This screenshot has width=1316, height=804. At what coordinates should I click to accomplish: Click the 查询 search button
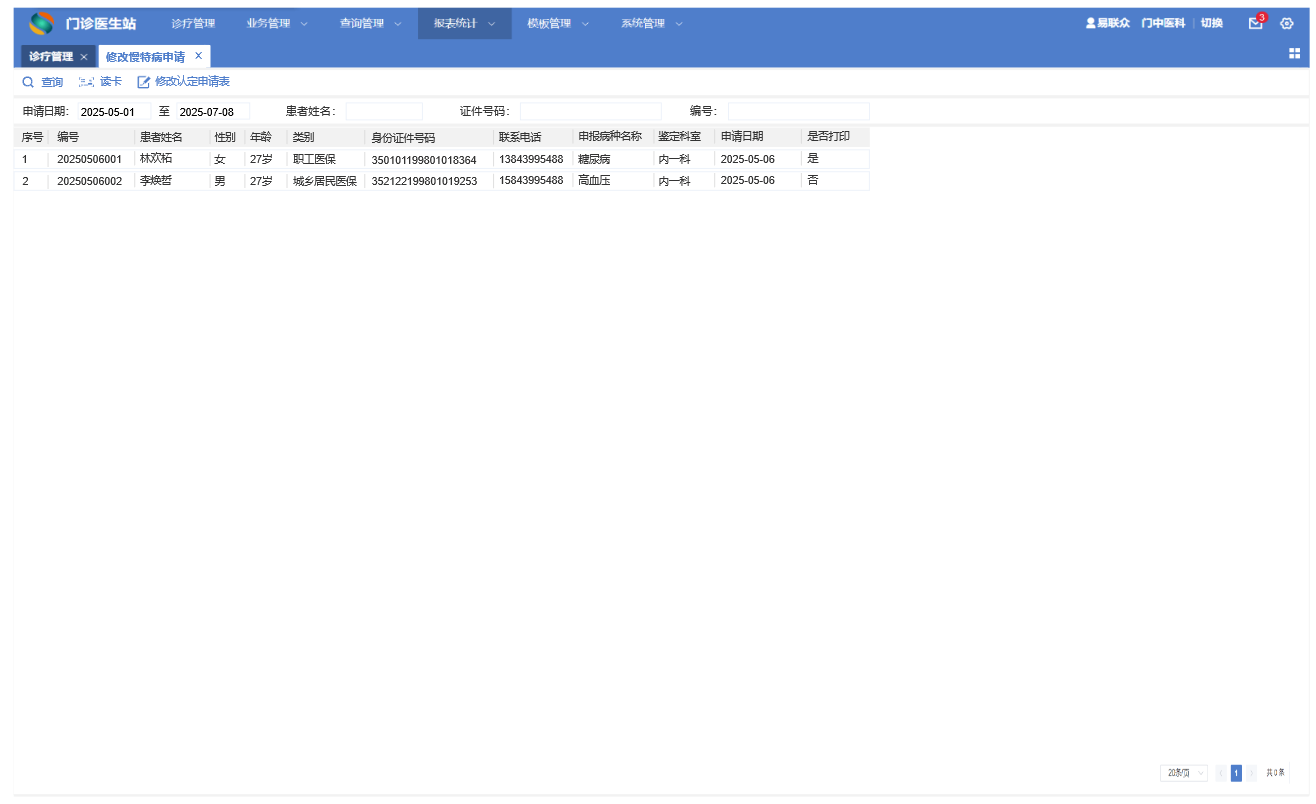[x=42, y=82]
